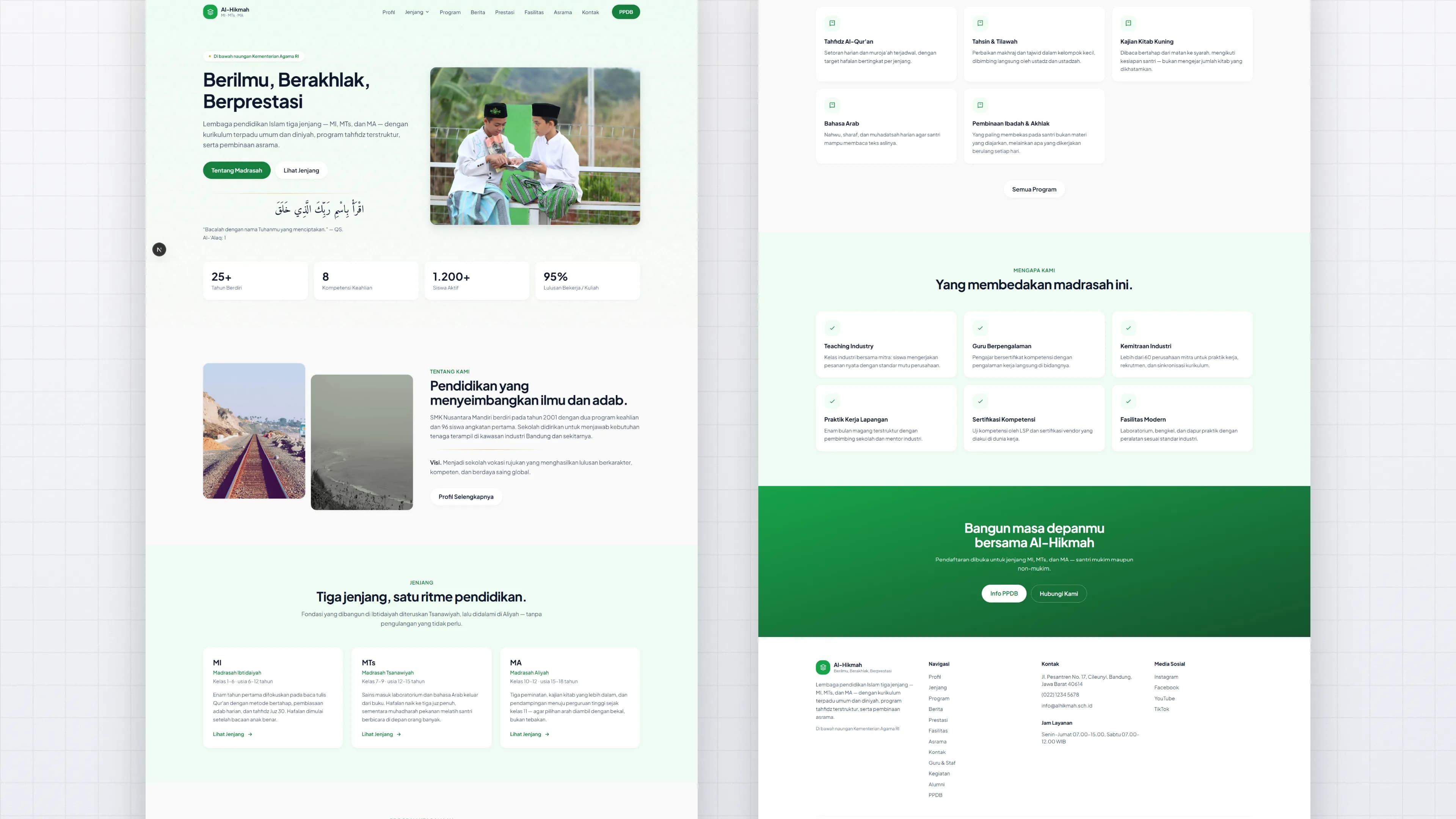Click the Tahsin & Tilawah card icon

pyautogui.click(x=980, y=23)
